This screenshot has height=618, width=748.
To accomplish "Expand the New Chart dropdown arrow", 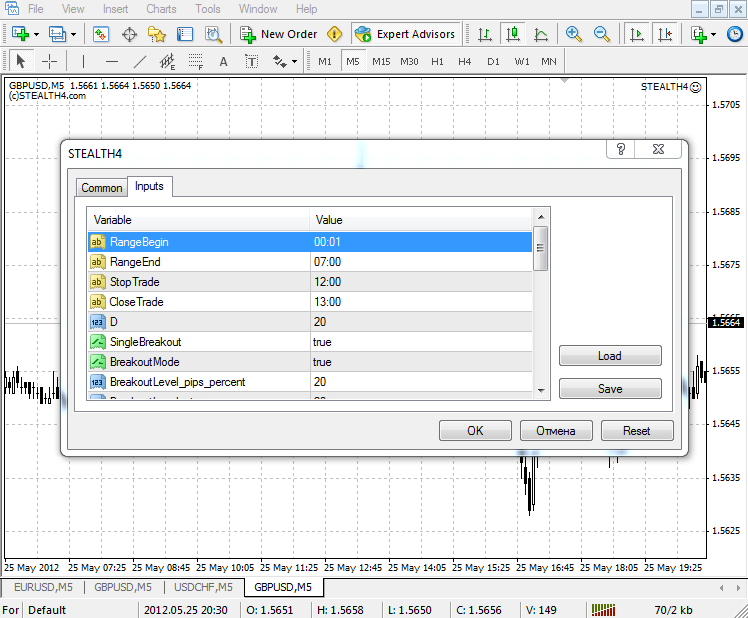I will (36, 34).
